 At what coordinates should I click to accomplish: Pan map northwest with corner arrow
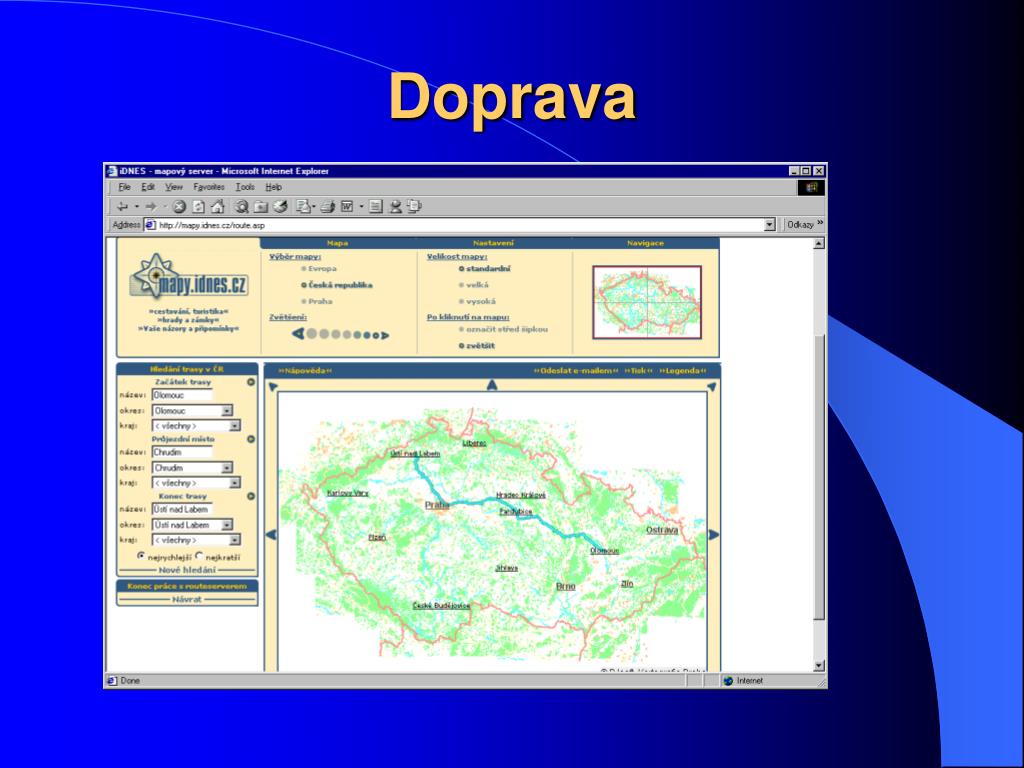[273, 387]
